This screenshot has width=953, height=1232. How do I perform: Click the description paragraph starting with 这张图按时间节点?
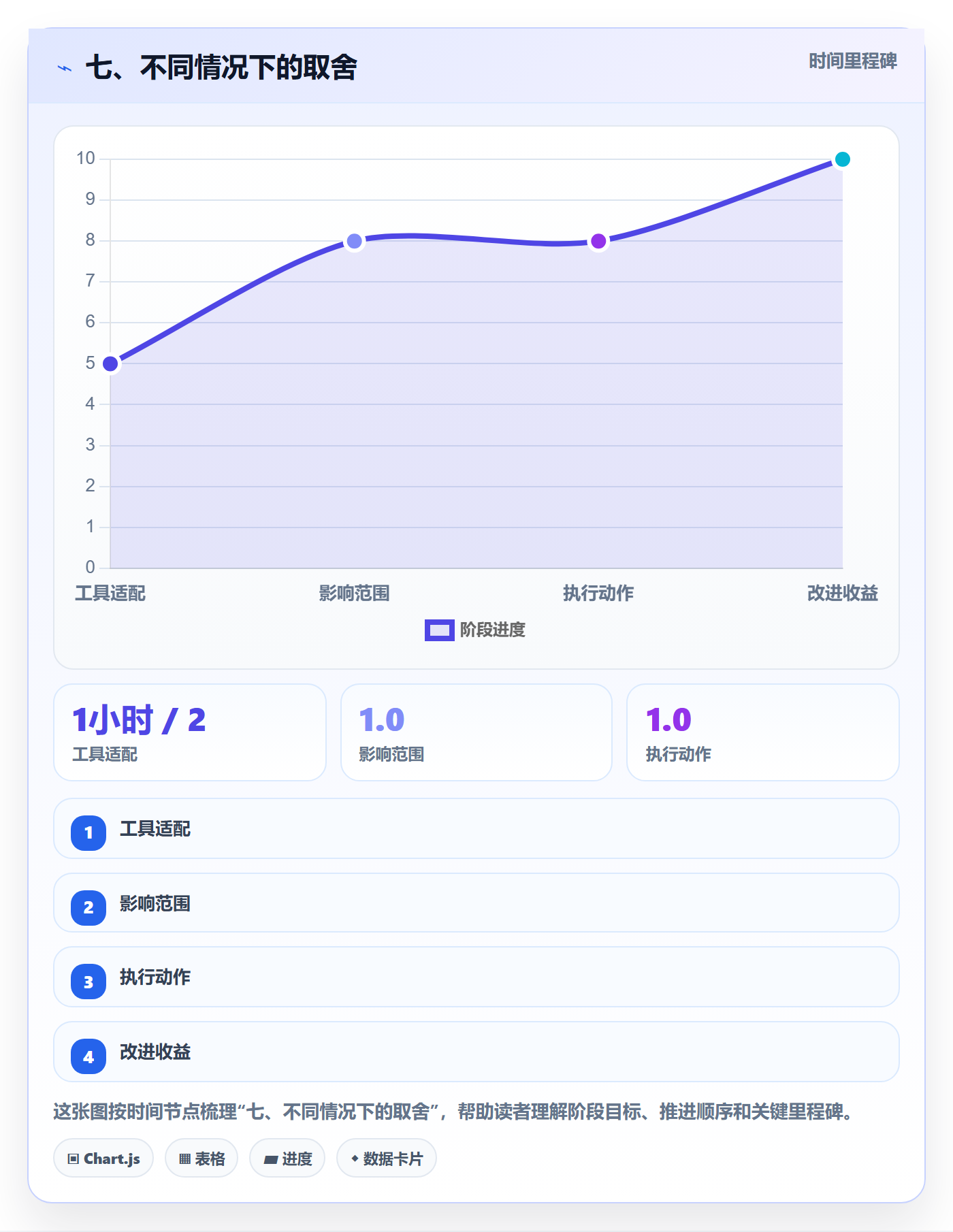point(454,1112)
